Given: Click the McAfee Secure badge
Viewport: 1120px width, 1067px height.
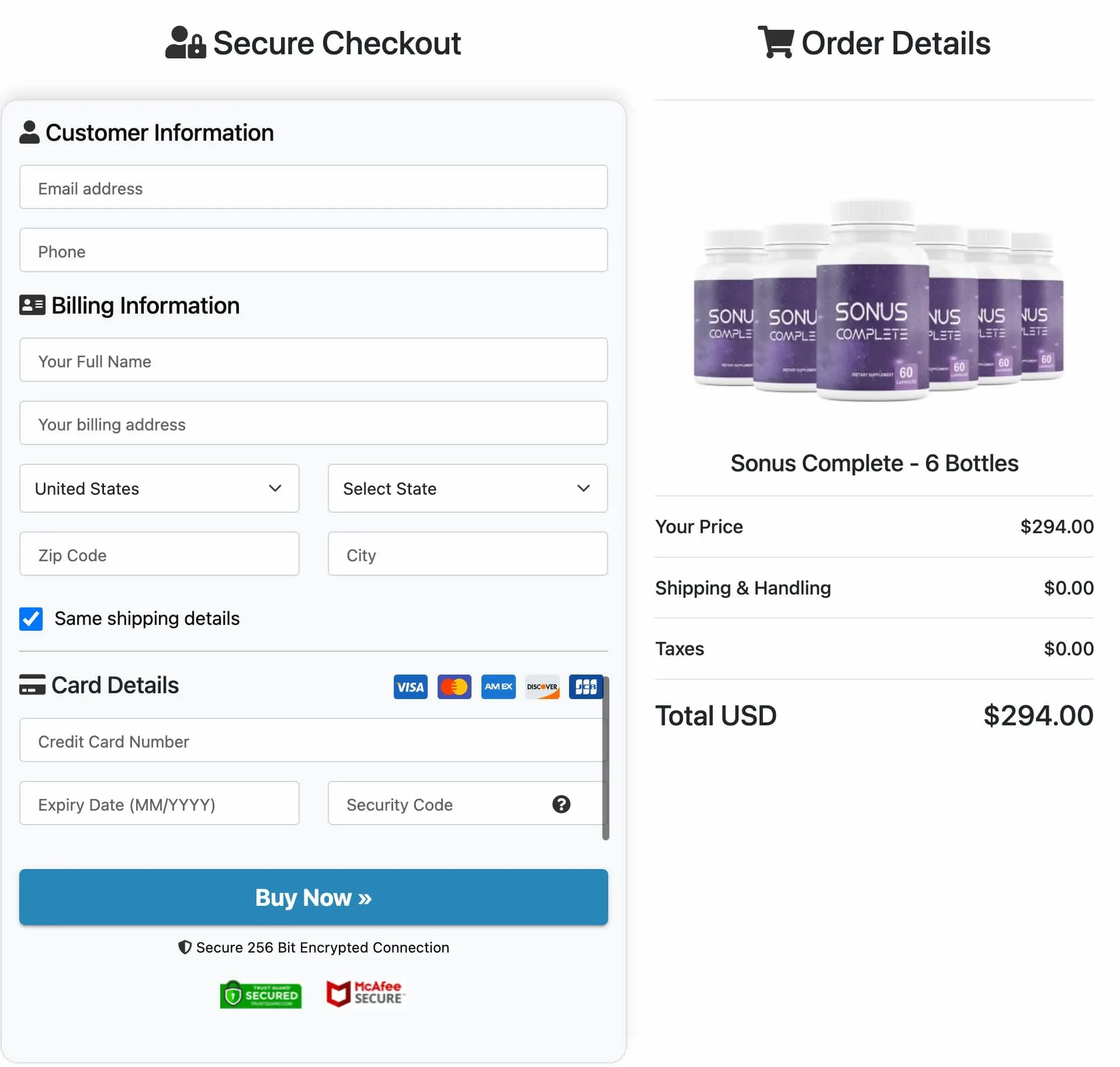Looking at the screenshot, I should click(x=365, y=994).
